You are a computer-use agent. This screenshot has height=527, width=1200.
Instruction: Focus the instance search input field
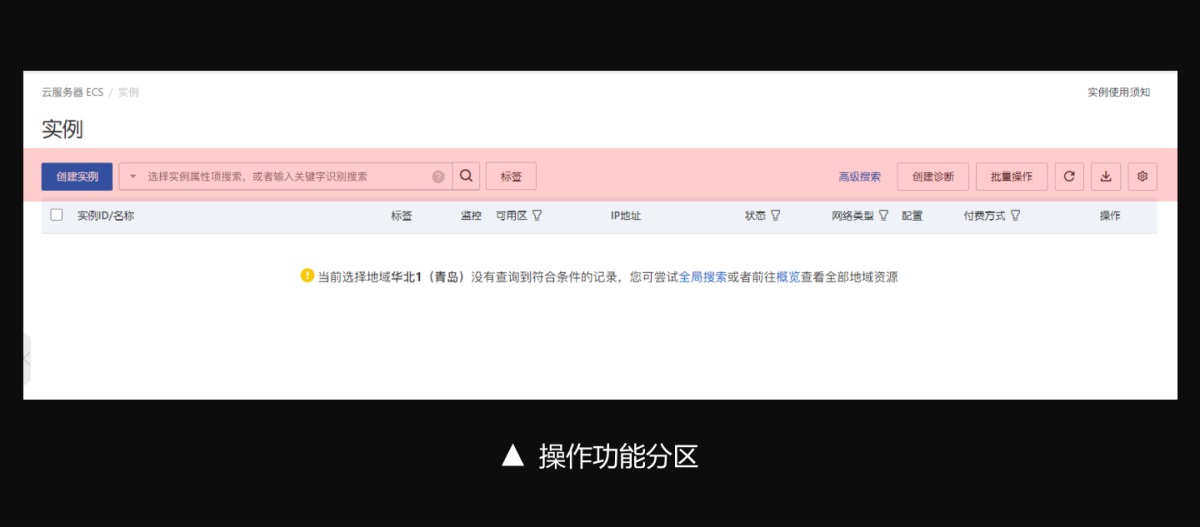pos(285,177)
